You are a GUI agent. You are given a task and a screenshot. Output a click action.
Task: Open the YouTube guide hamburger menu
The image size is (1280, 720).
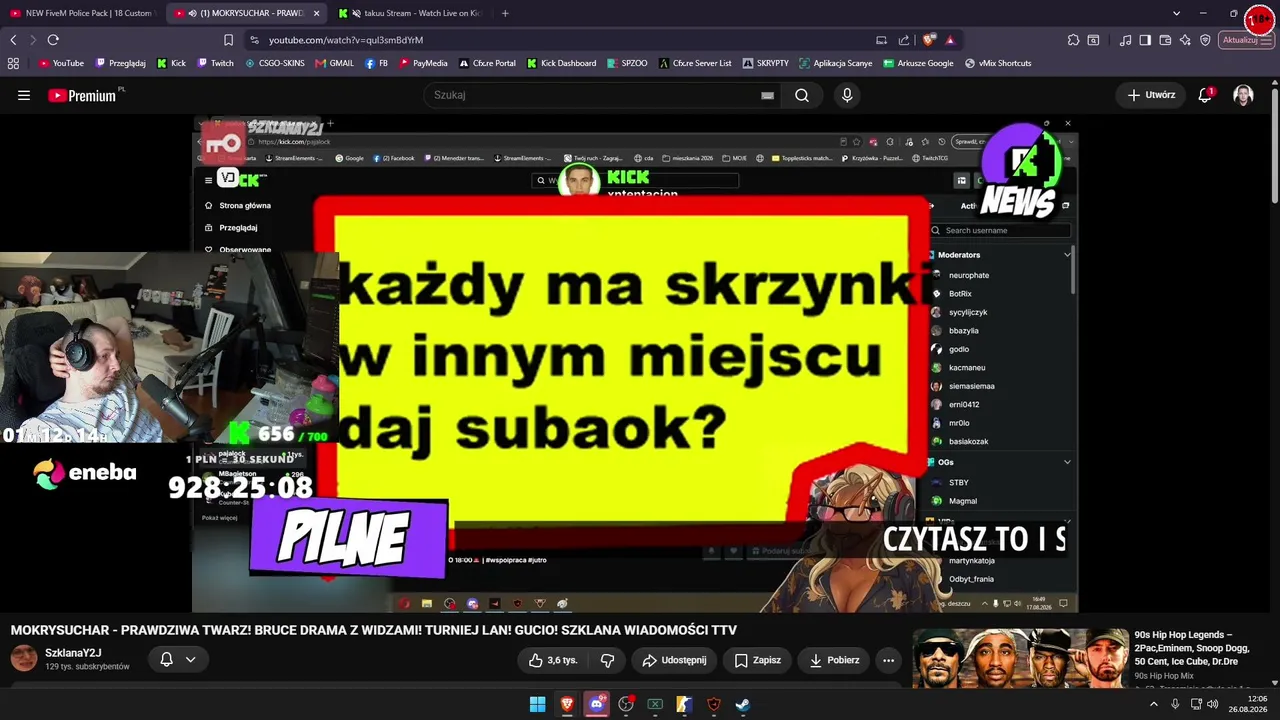point(24,95)
